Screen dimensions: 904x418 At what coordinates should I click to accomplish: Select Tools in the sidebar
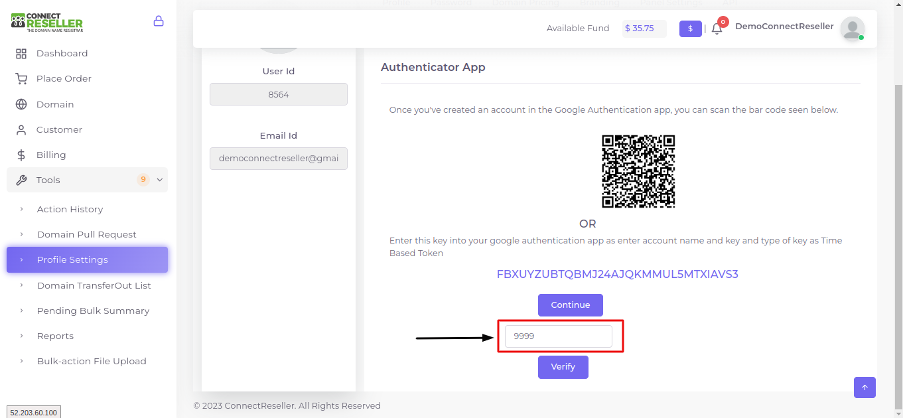pos(87,180)
